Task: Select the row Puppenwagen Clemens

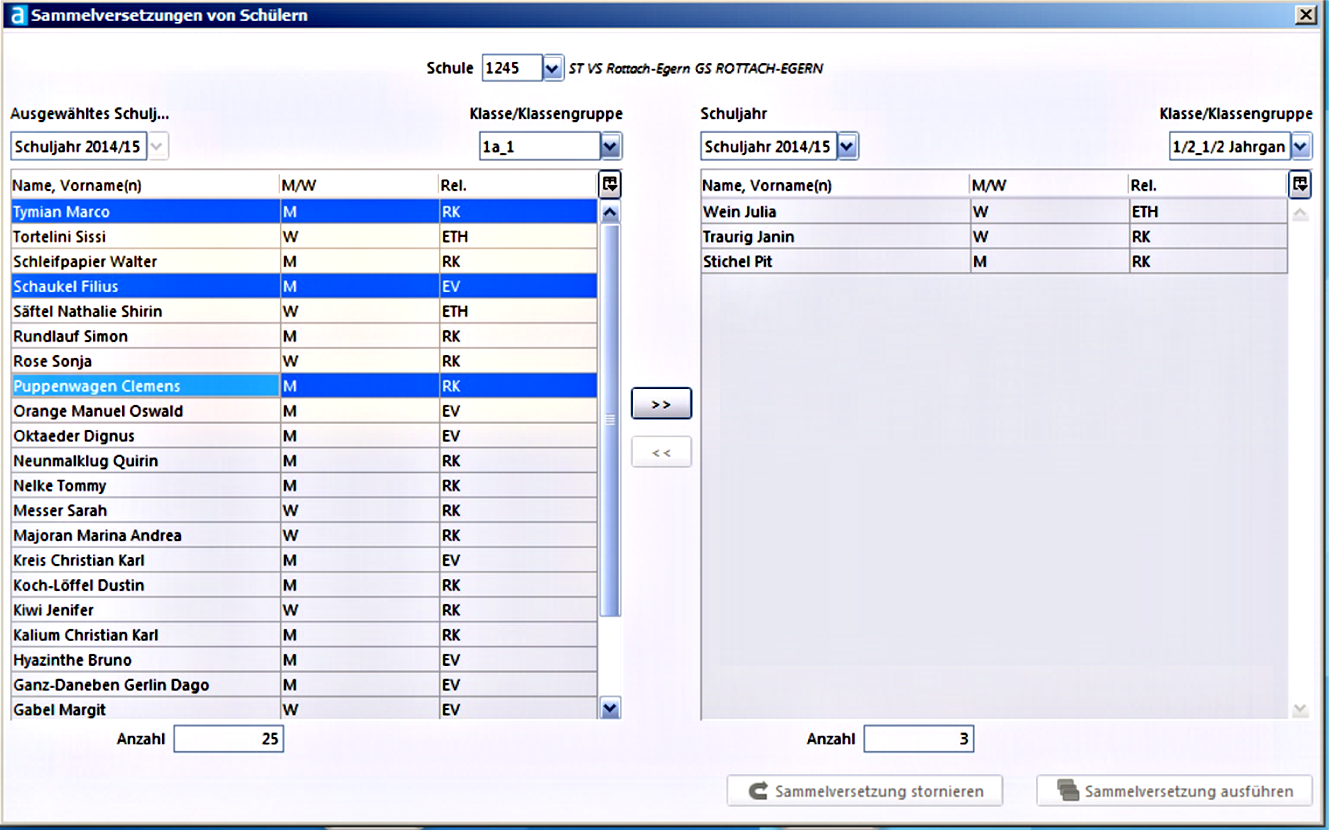Action: click(x=304, y=386)
